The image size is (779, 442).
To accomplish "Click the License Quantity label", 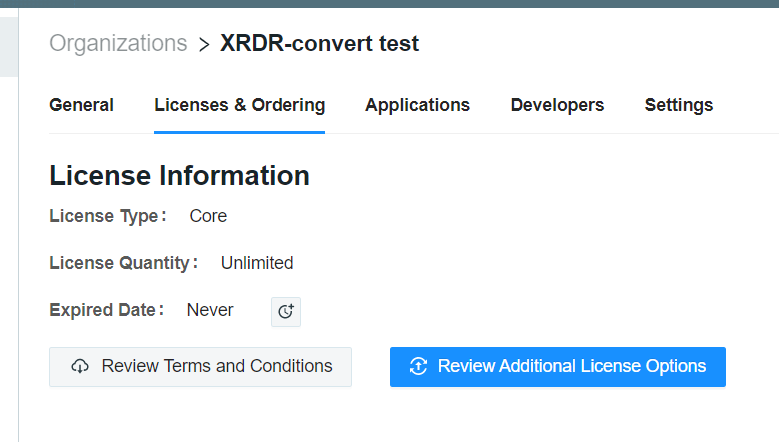I will point(123,263).
